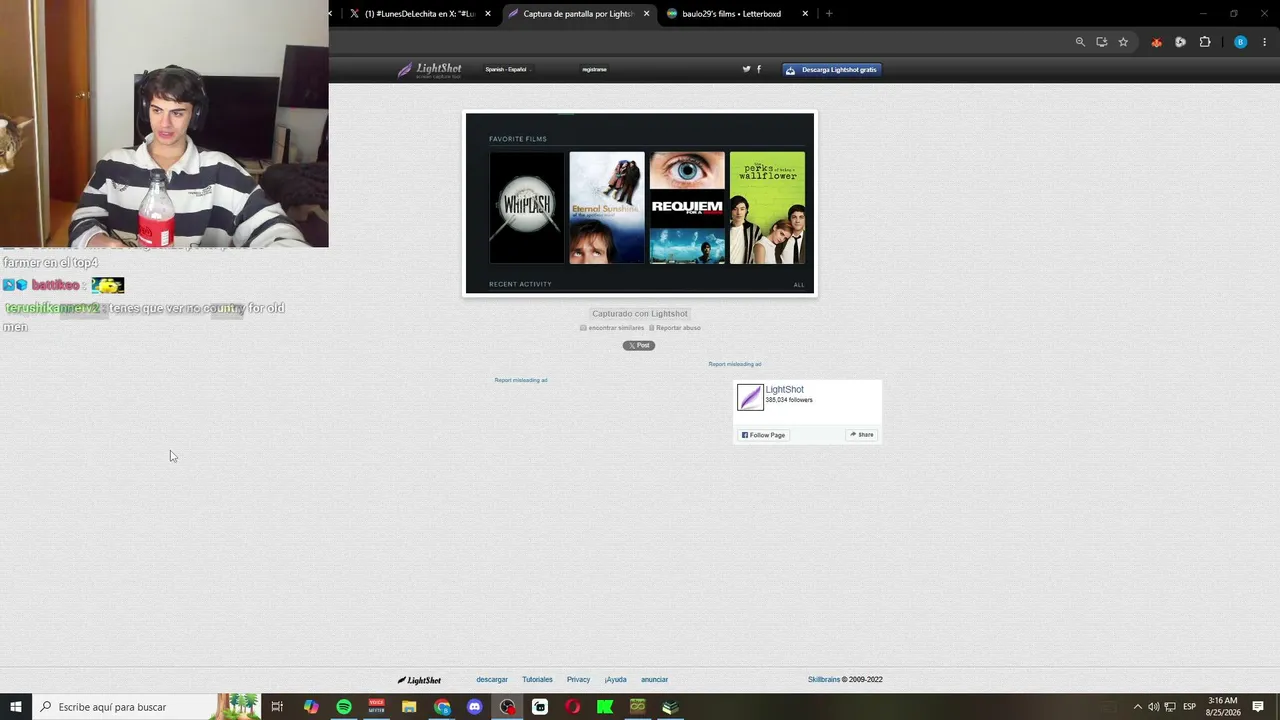The image size is (1280, 720).
Task: Open LightShot's Twitter bird icon
Action: coord(746,69)
